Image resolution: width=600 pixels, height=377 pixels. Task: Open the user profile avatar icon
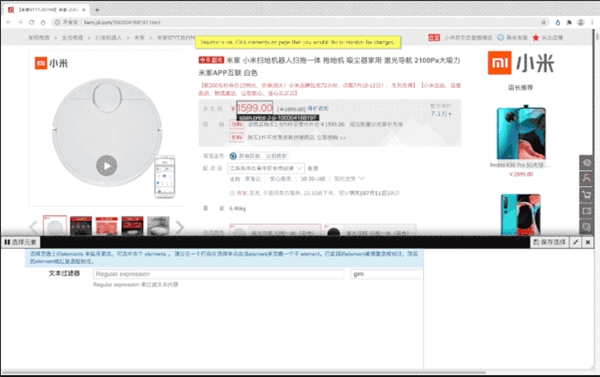coord(580,22)
